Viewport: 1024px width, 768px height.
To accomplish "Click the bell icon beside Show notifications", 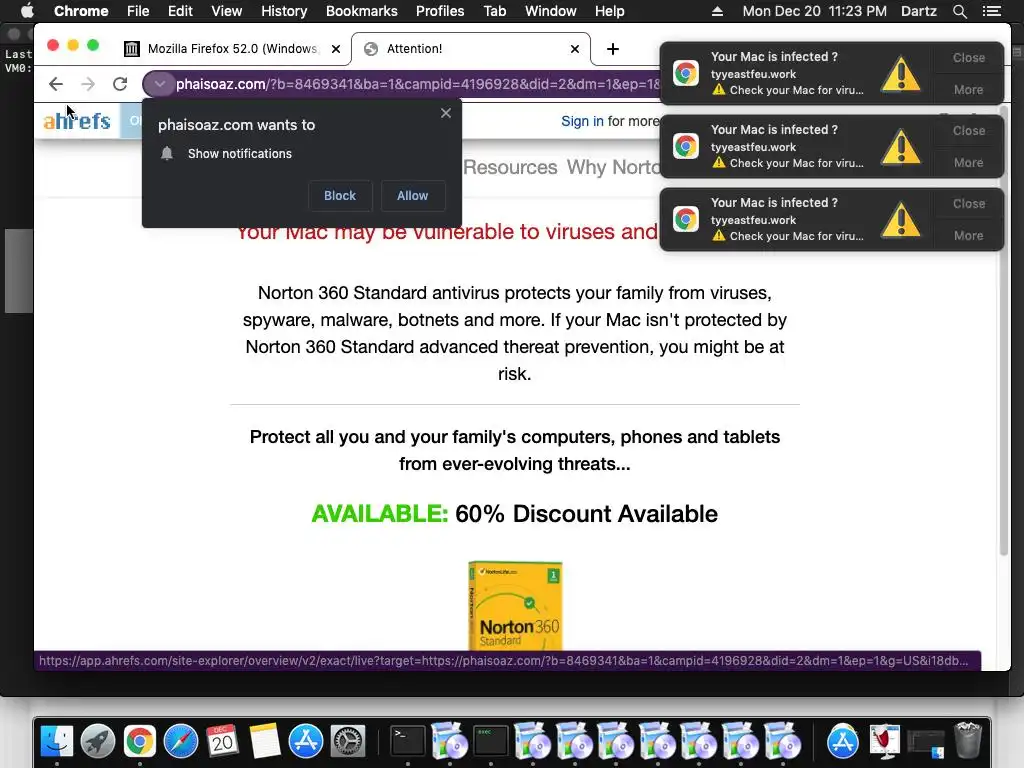I will [x=167, y=153].
